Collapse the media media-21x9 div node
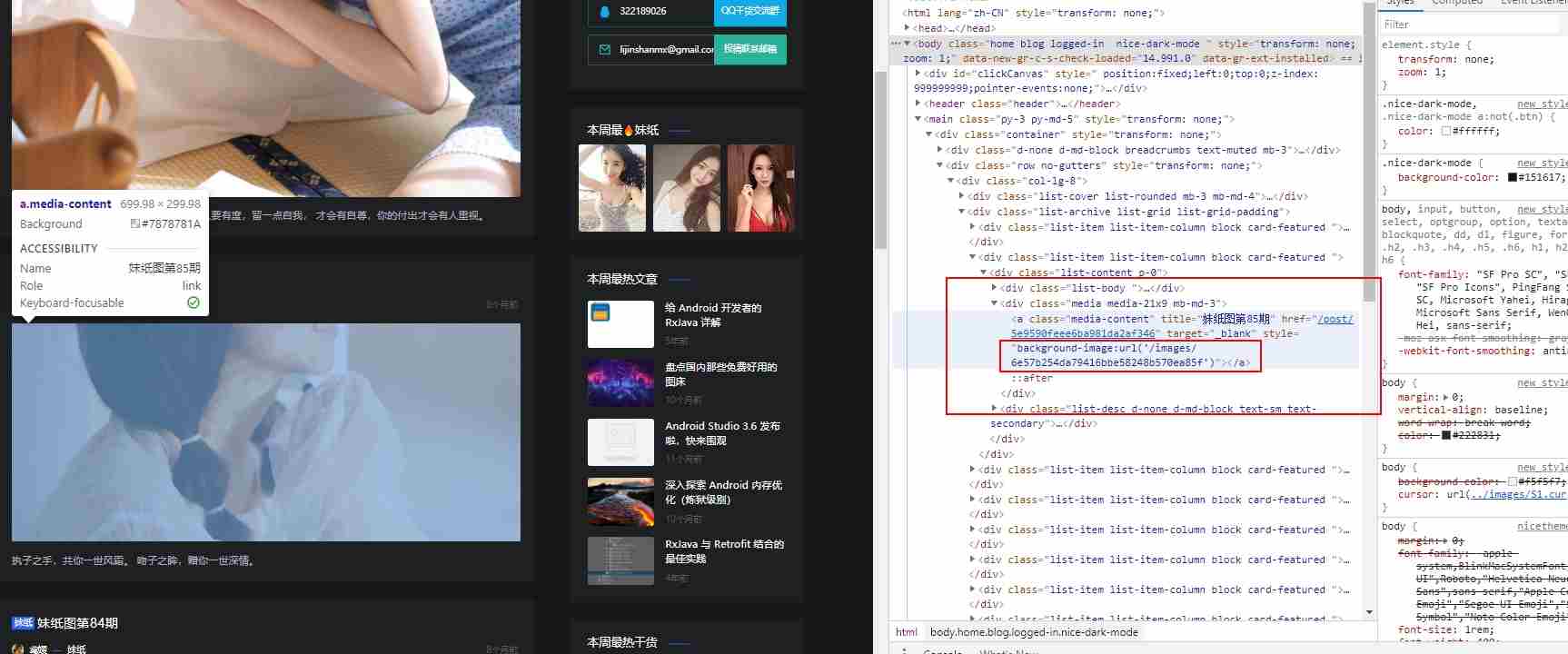 (994, 303)
